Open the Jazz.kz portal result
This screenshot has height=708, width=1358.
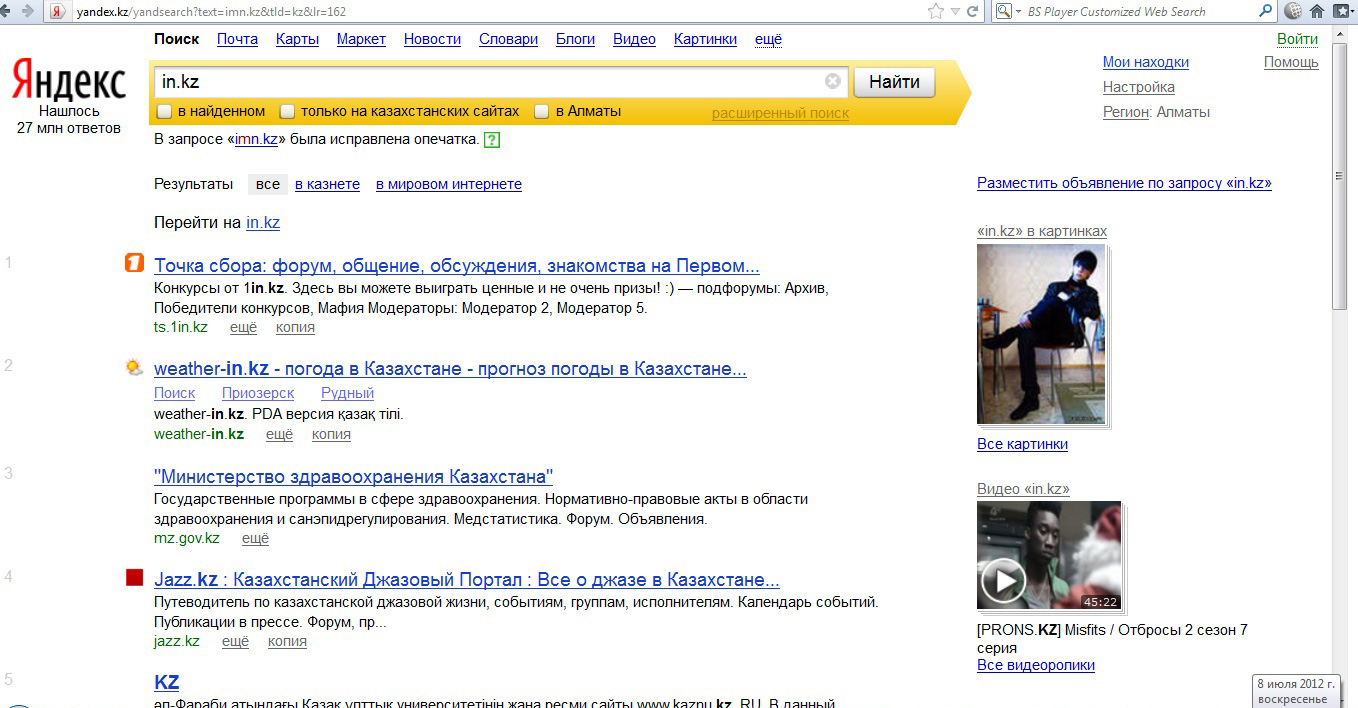click(467, 580)
